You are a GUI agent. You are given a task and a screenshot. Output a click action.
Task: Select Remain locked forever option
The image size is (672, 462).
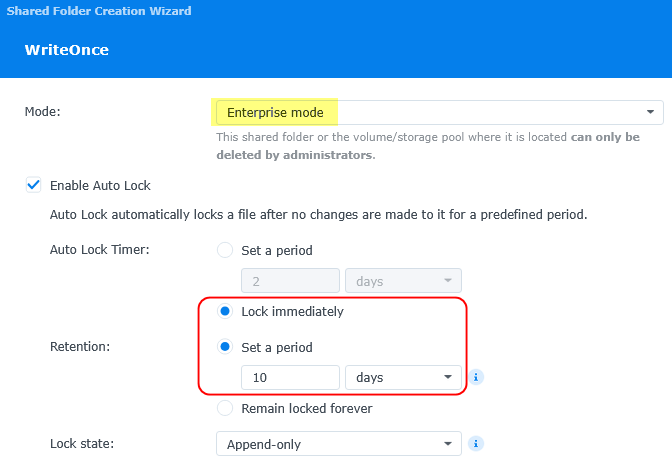225,408
